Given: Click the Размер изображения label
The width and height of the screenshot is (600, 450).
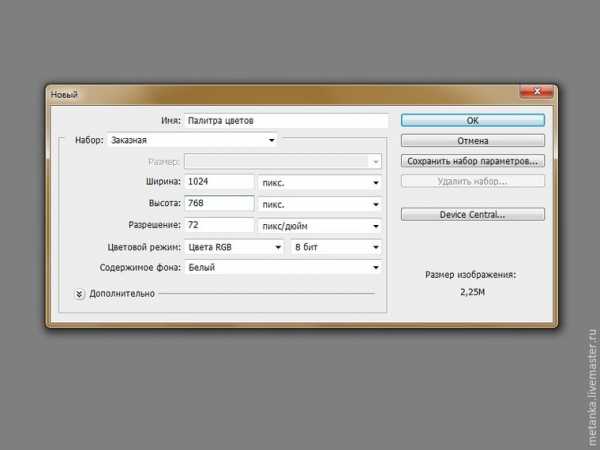Looking at the screenshot, I should [471, 275].
